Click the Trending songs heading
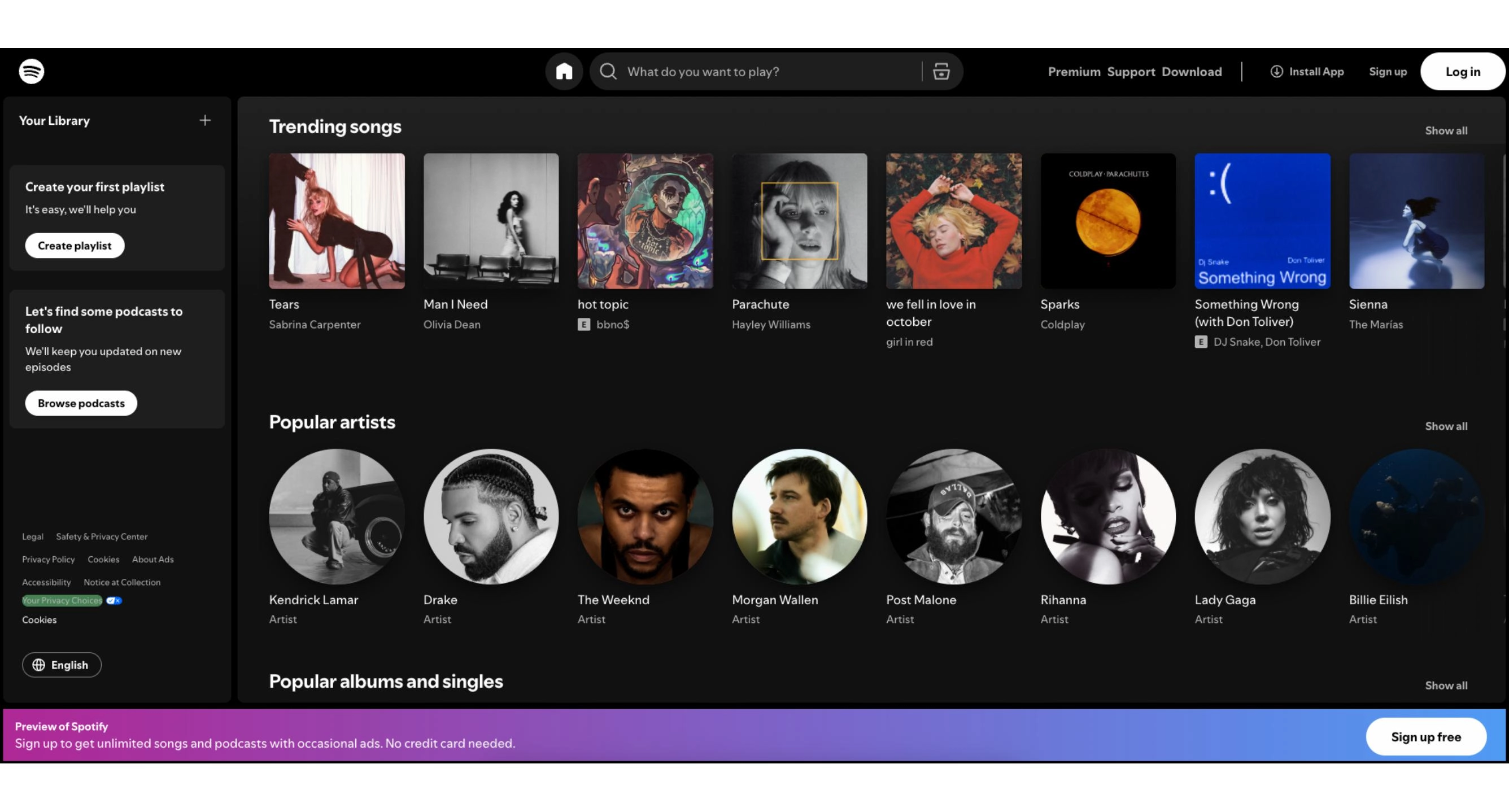 [x=335, y=126]
